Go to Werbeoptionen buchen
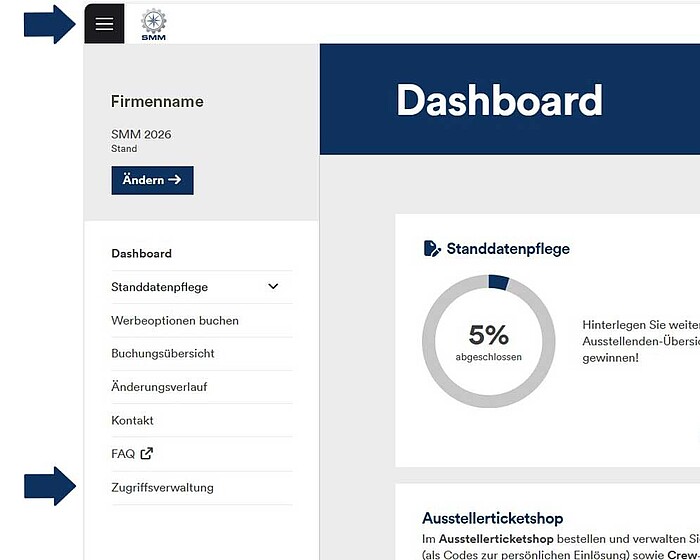The height and width of the screenshot is (560, 700). [175, 321]
